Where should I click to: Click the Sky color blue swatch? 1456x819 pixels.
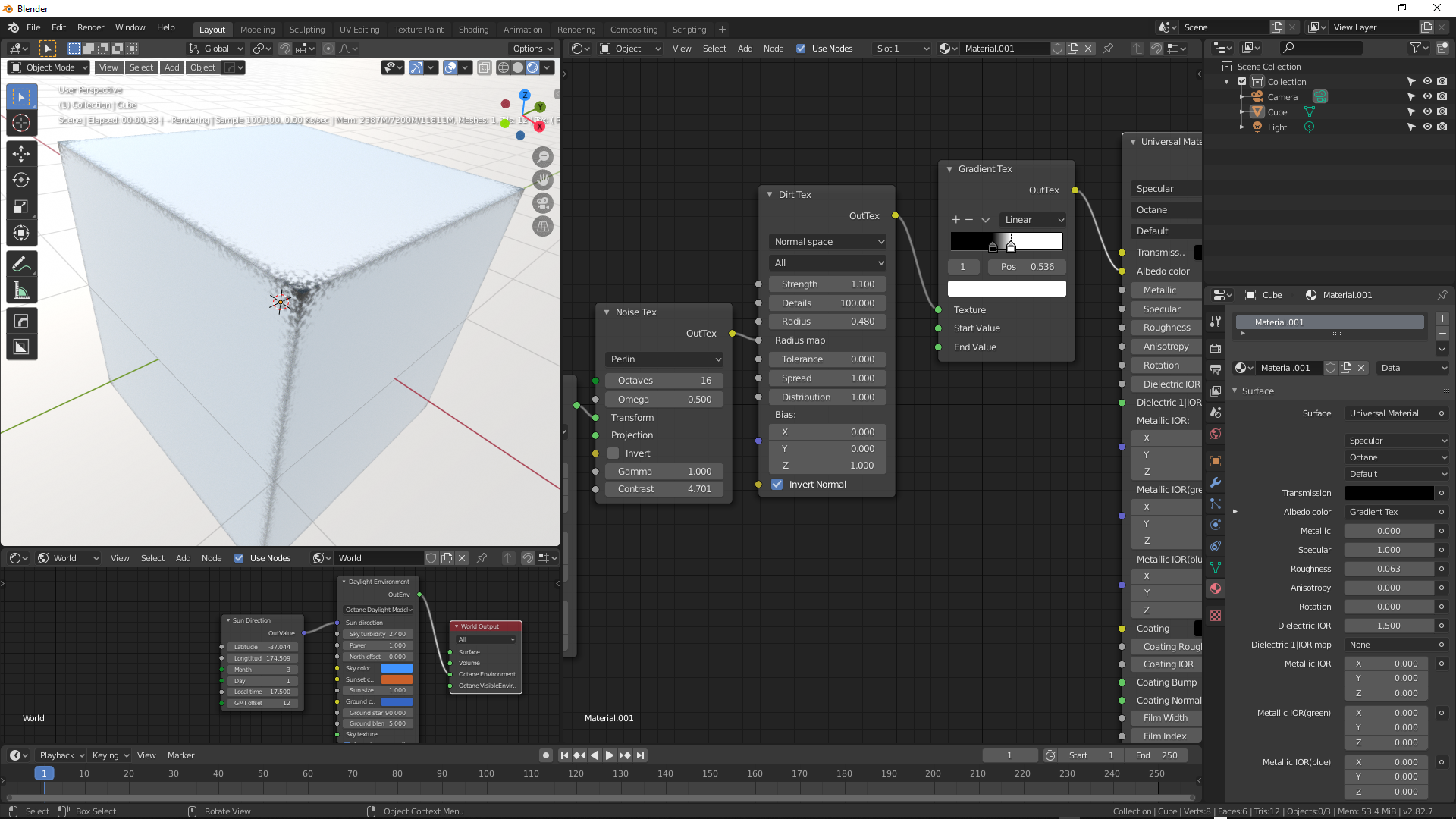pyautogui.click(x=397, y=668)
